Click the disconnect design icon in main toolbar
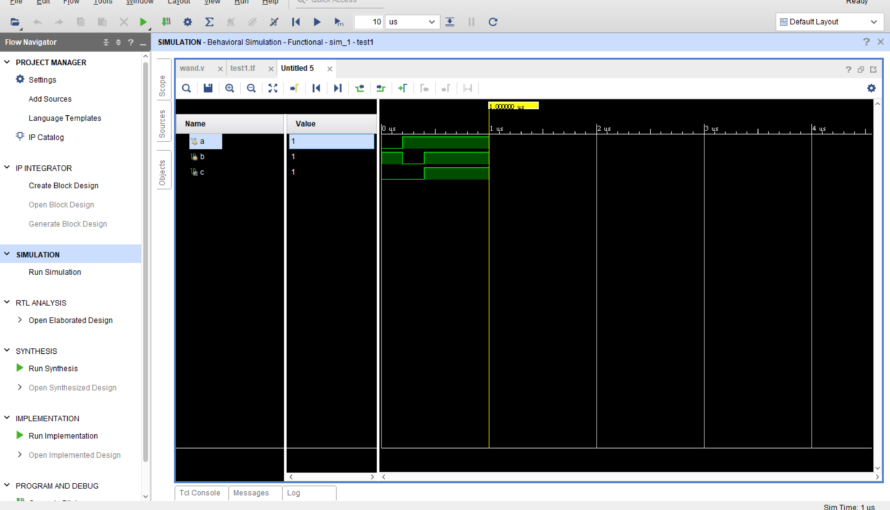This screenshot has width=890, height=510. [x=274, y=22]
